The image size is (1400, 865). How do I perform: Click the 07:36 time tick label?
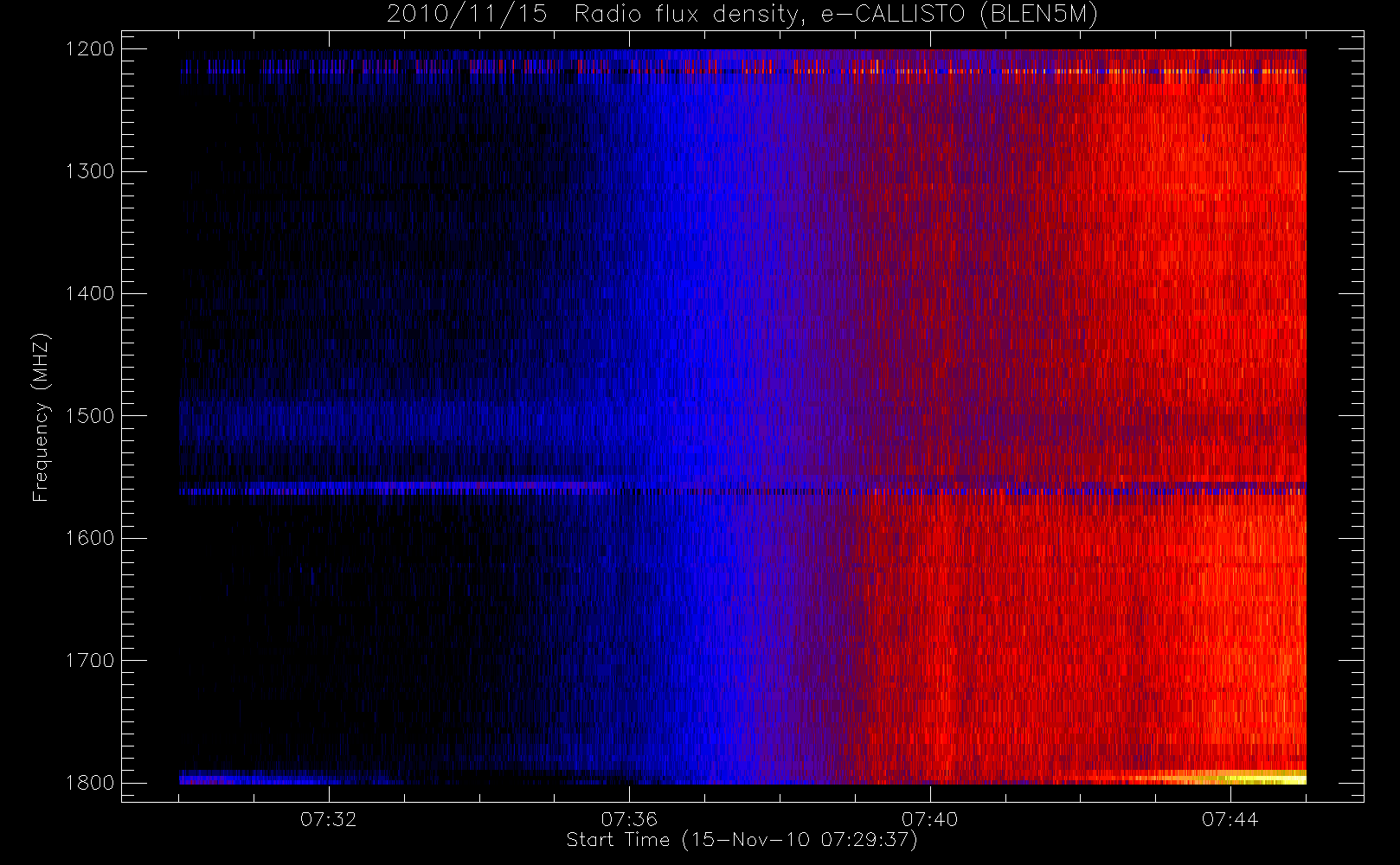(629, 819)
